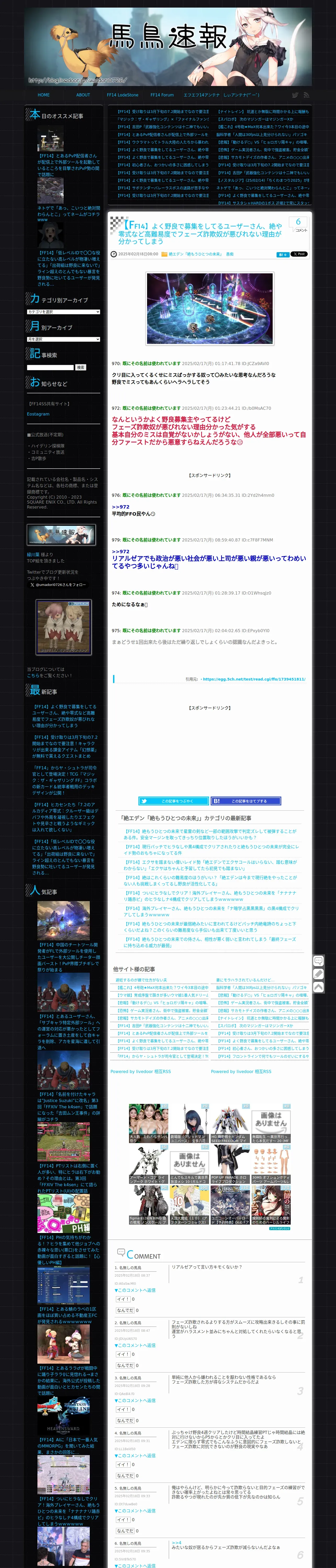Click the >>4 anchor in comment 6
Image resolution: width=336 pixels, height=1568 pixels.
click(176, 1542)
